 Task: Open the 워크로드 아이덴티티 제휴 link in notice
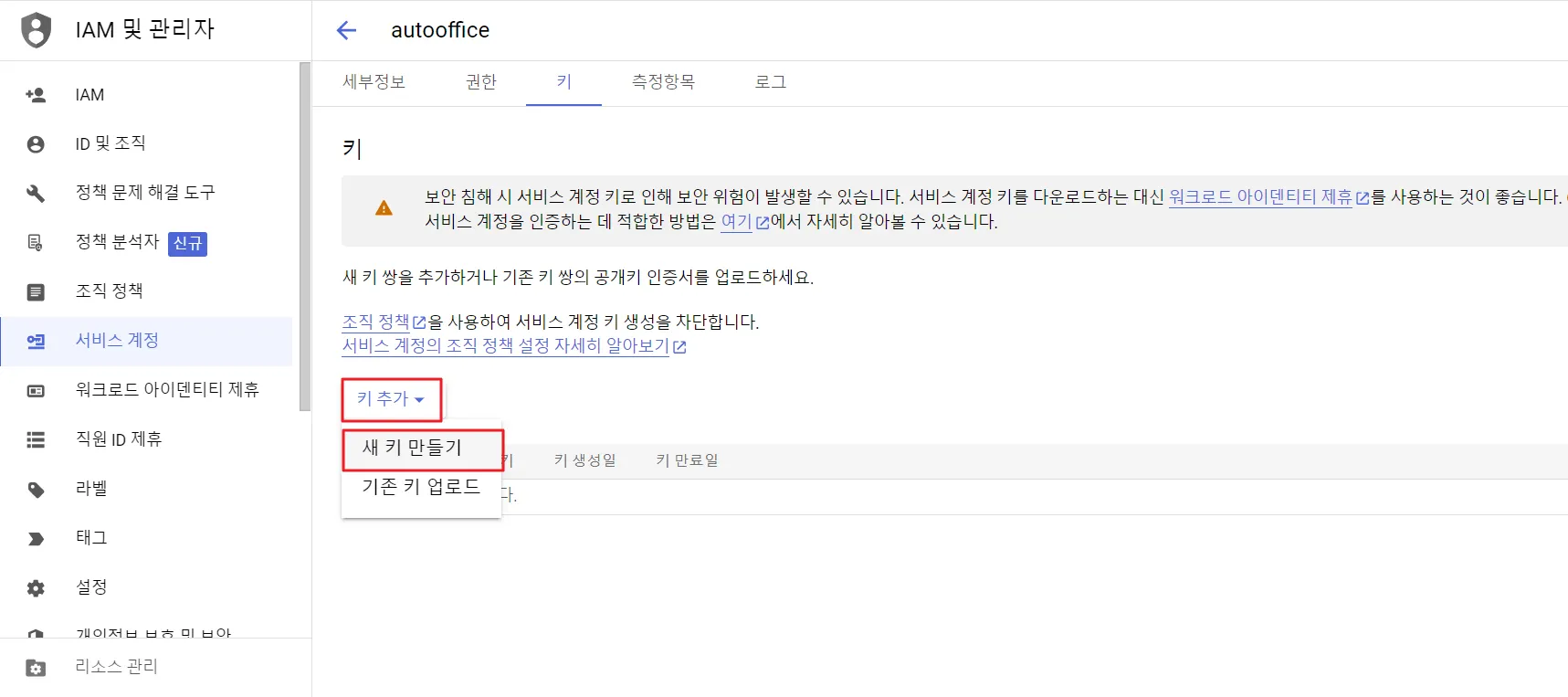coord(1260,197)
